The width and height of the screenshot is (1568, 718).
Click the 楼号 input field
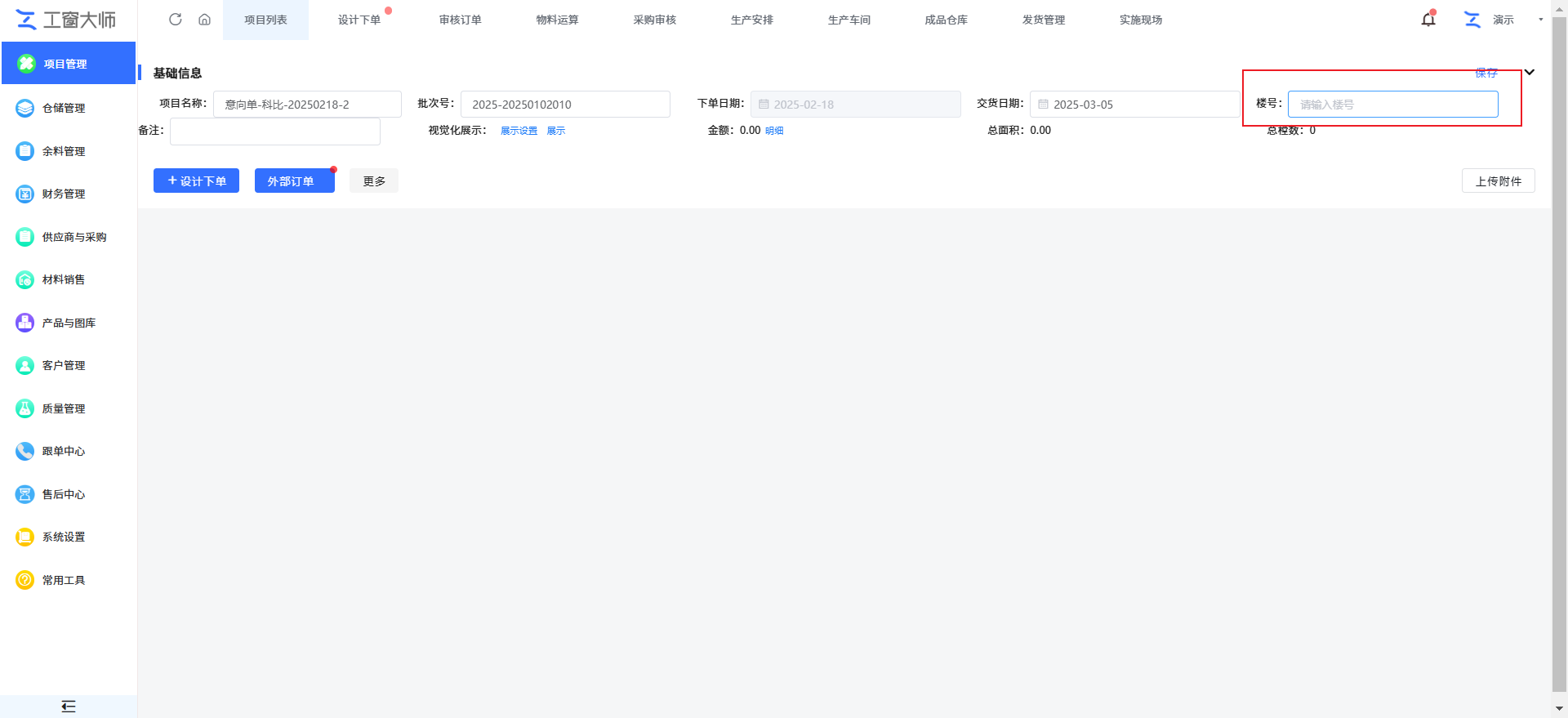(1392, 105)
